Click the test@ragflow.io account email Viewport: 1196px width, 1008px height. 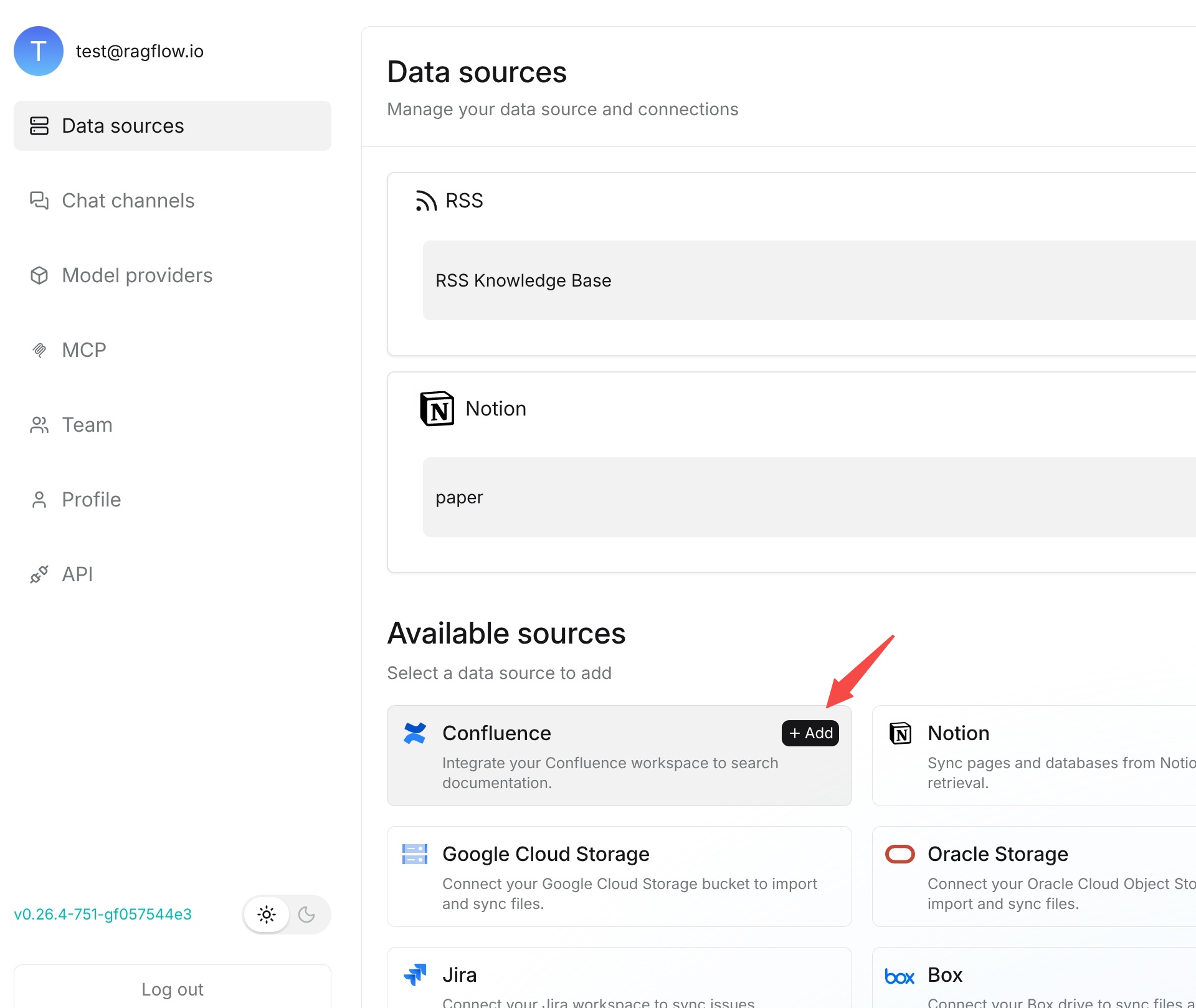(x=140, y=51)
